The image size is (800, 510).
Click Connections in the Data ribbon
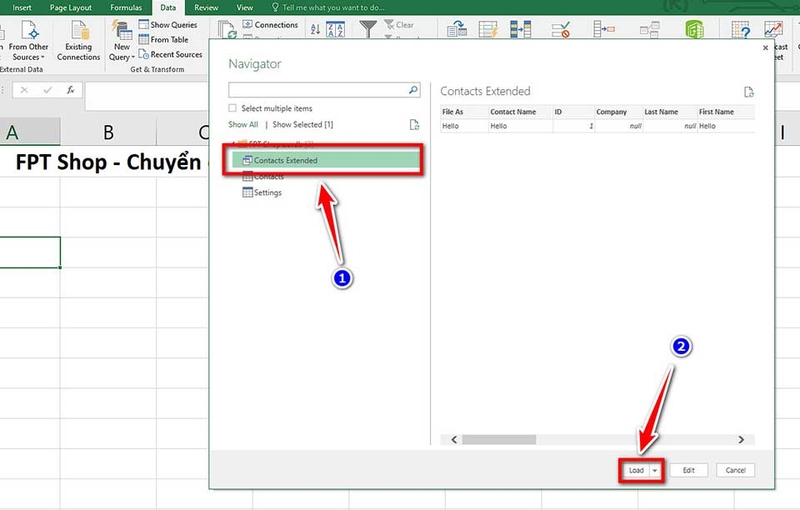point(270,24)
